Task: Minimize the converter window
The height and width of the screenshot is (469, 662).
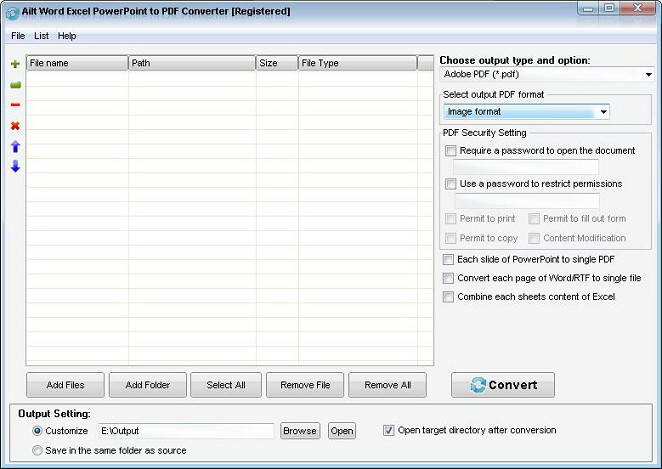Action: (x=588, y=8)
